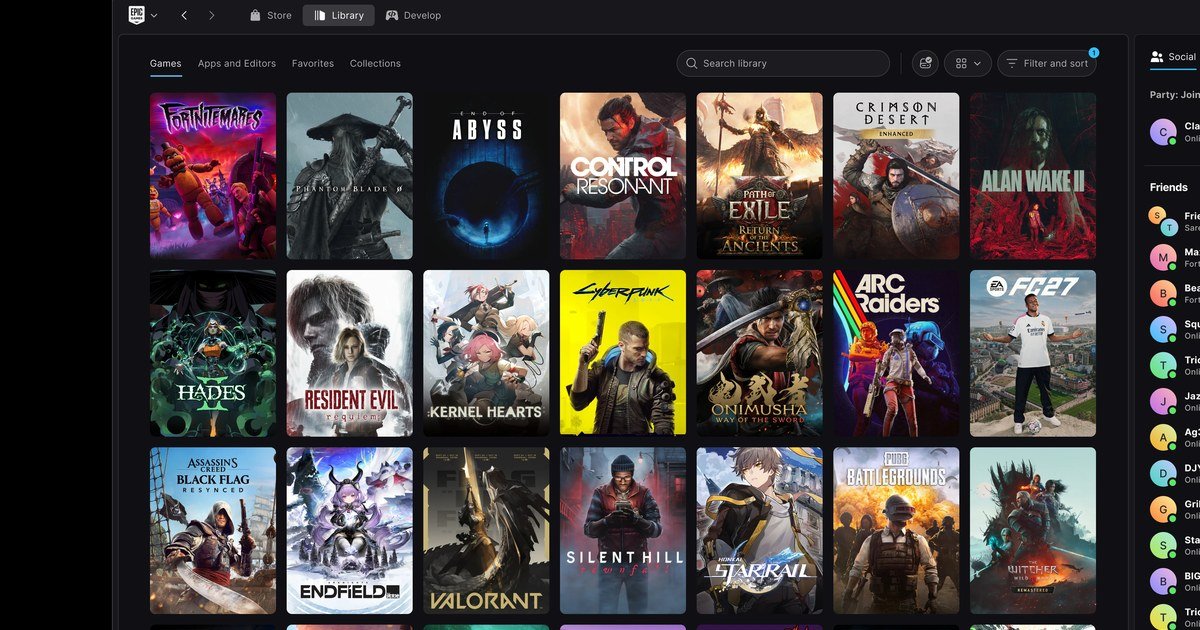The width and height of the screenshot is (1200, 630).
Task: Open Filter and sort options
Action: (1047, 63)
